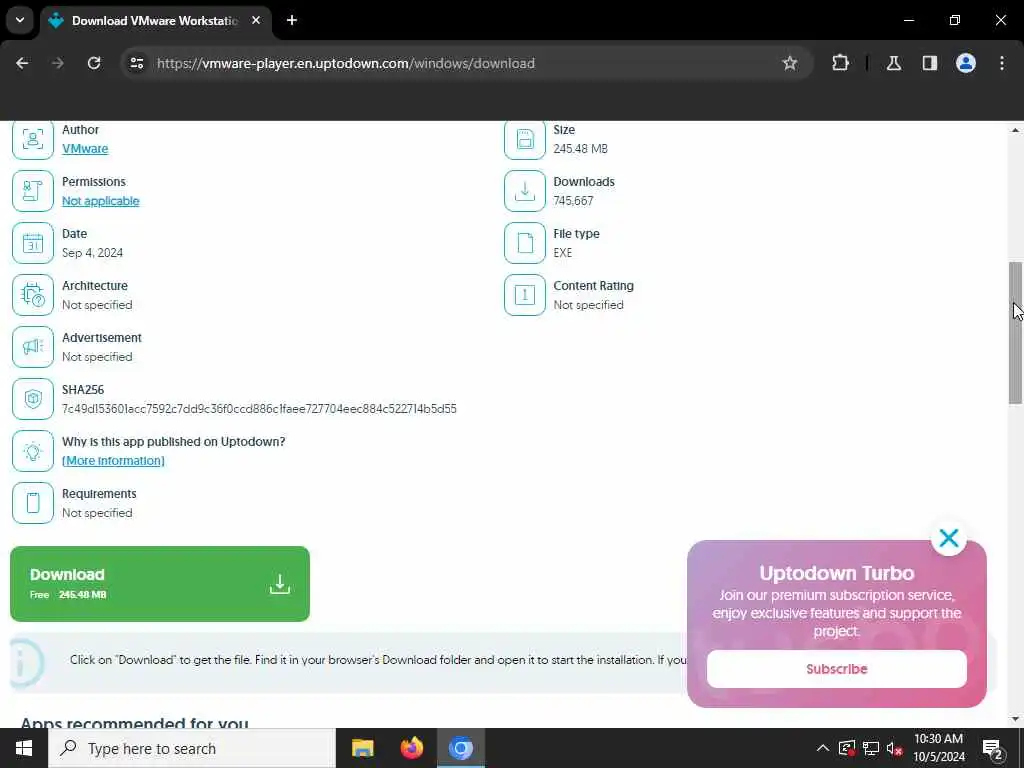This screenshot has height=768, width=1024.
Task: Open the Chrome profile avatar
Action: [x=966, y=63]
